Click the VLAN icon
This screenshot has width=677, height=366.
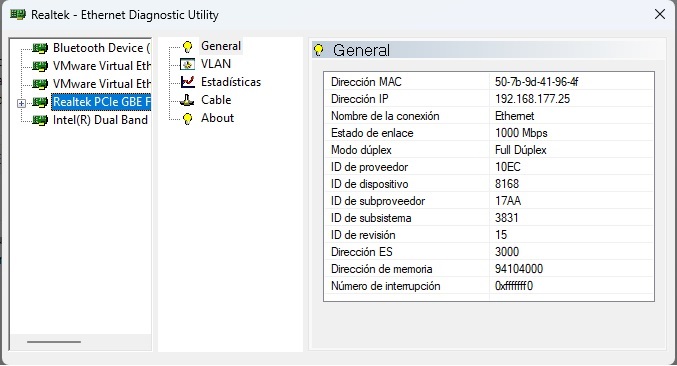pos(187,64)
